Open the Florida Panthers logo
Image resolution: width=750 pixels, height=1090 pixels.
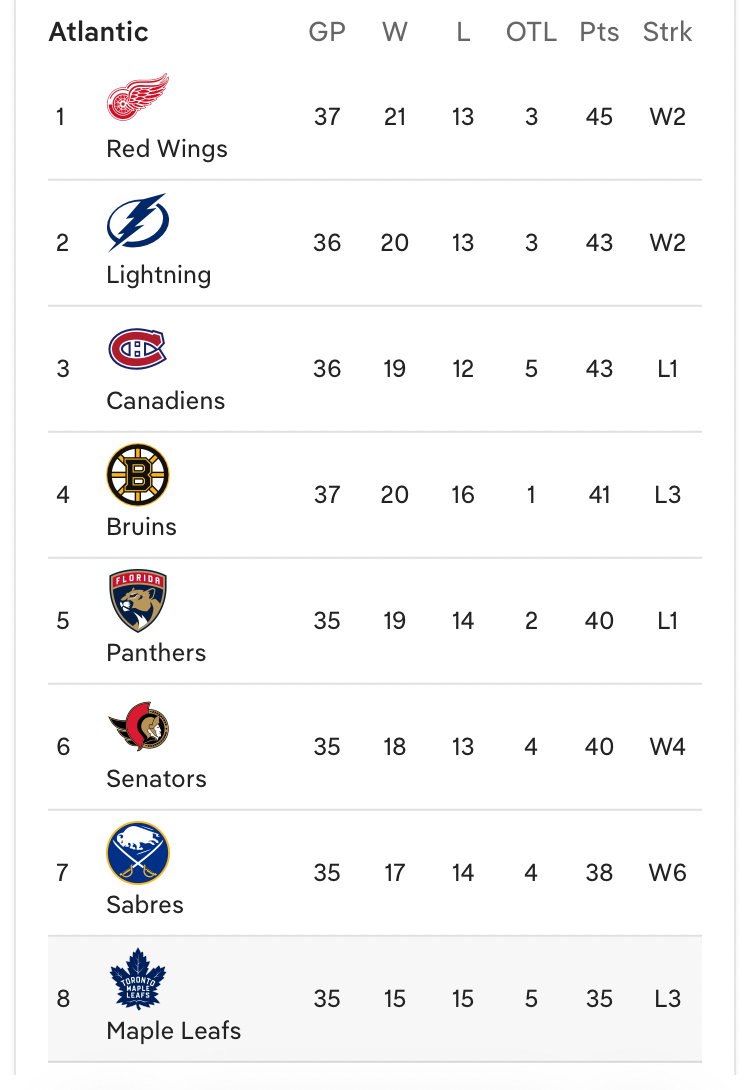[138, 601]
